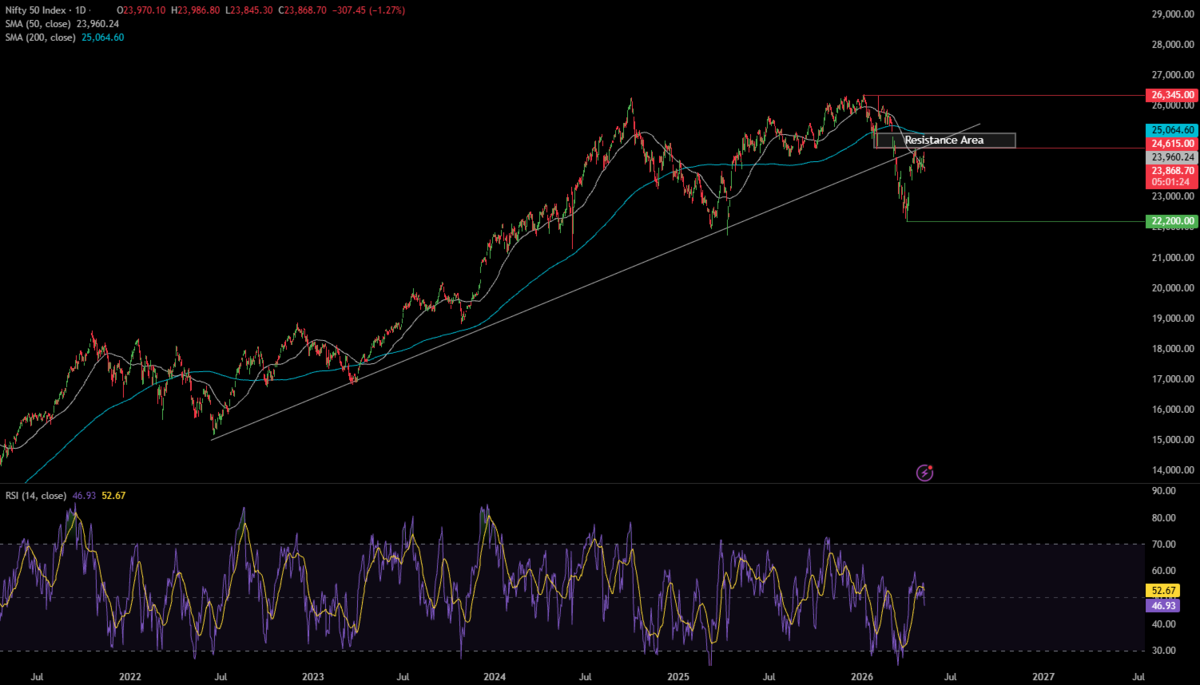The width and height of the screenshot is (1200, 685).
Task: Select the SMA (50, close) indicator legend
Action: (x=38, y=23)
